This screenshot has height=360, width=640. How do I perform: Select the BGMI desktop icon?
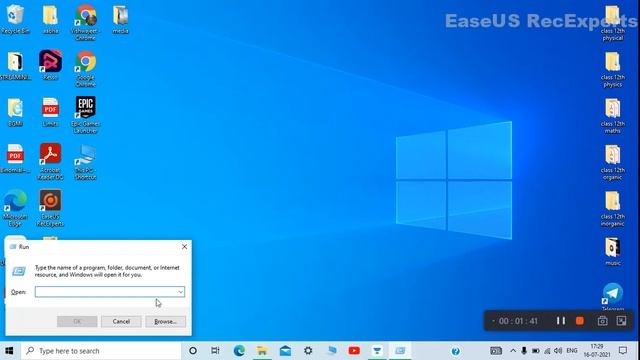point(15,112)
